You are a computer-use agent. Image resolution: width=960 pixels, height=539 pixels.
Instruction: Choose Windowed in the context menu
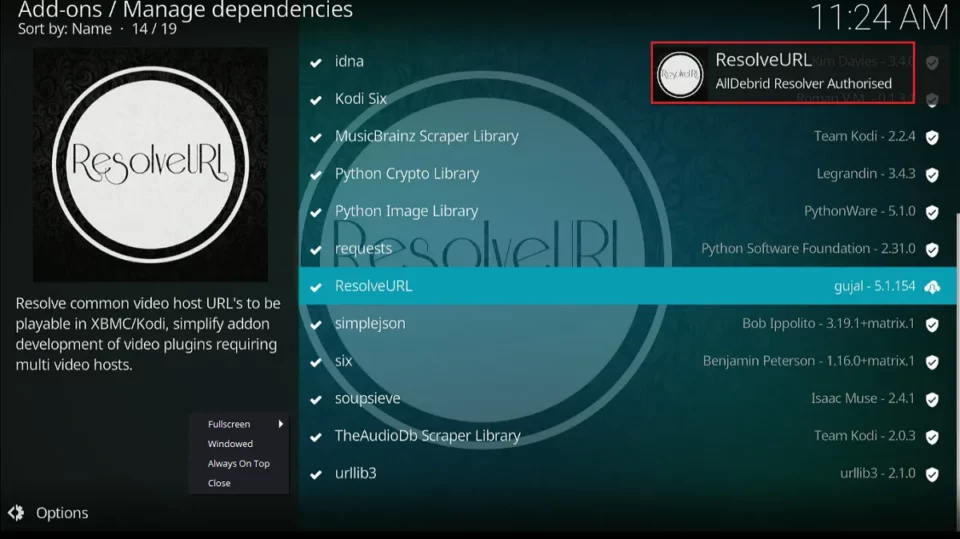click(x=230, y=443)
